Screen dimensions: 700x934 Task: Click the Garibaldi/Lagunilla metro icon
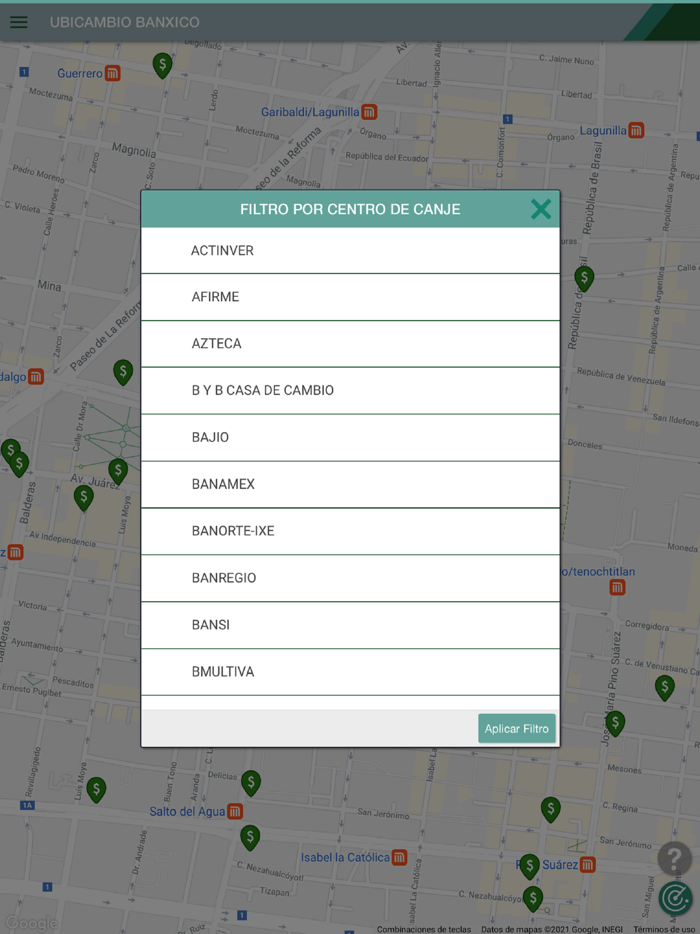point(369,112)
